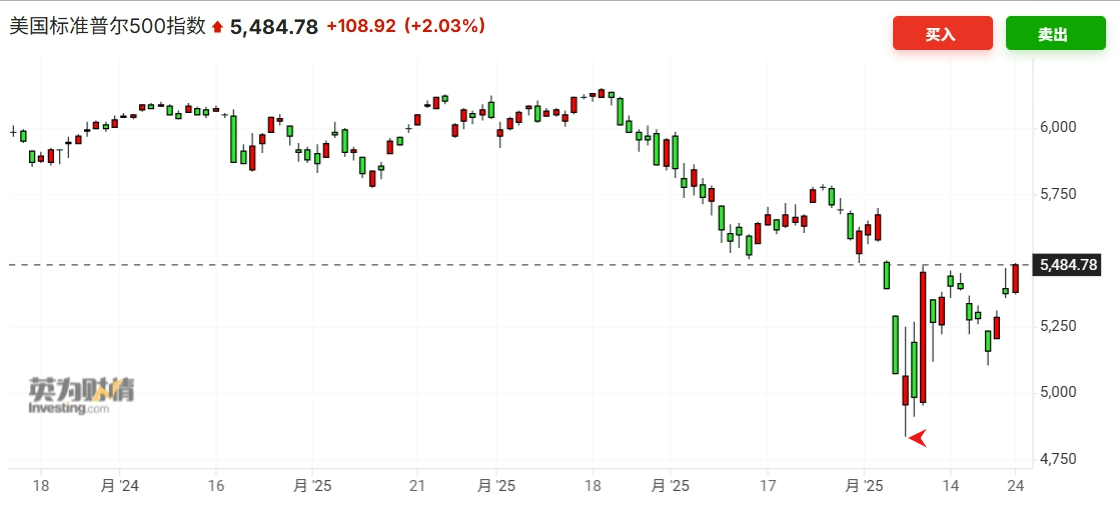Click the Investing.com watermark logo
This screenshot has height=526, width=1120.
click(x=81, y=396)
